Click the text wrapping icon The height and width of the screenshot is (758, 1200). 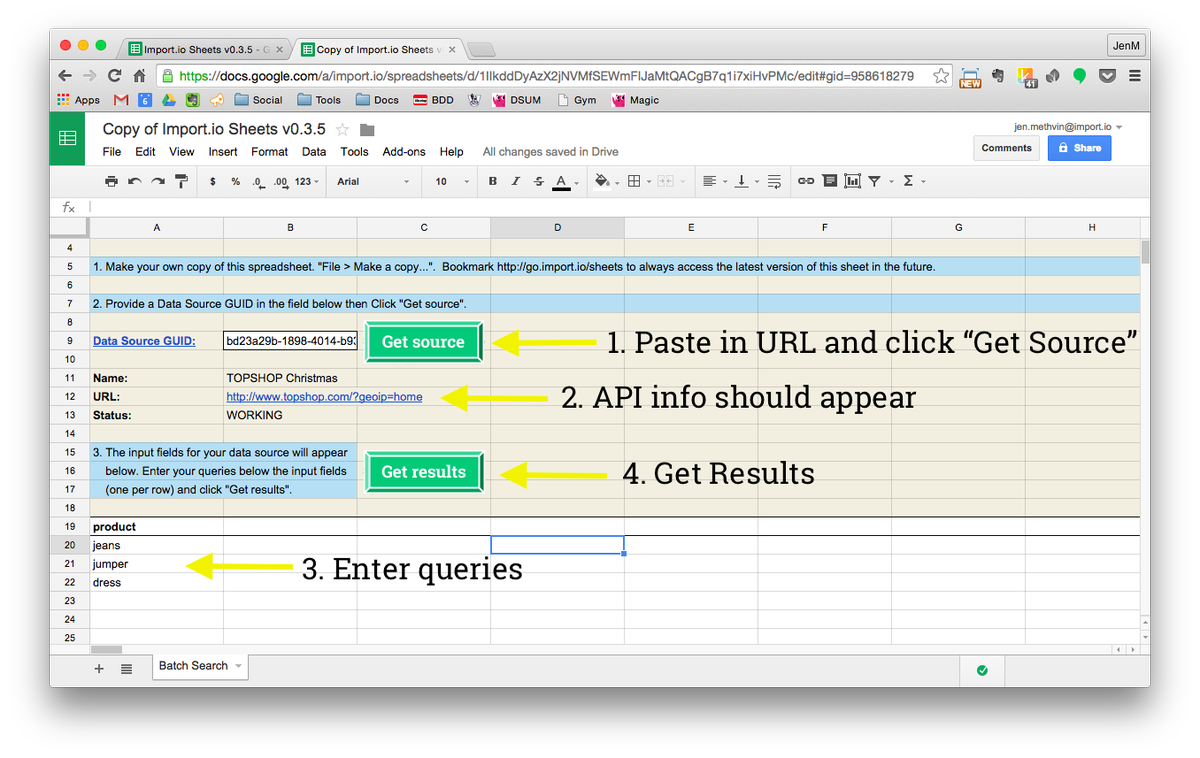(x=773, y=181)
